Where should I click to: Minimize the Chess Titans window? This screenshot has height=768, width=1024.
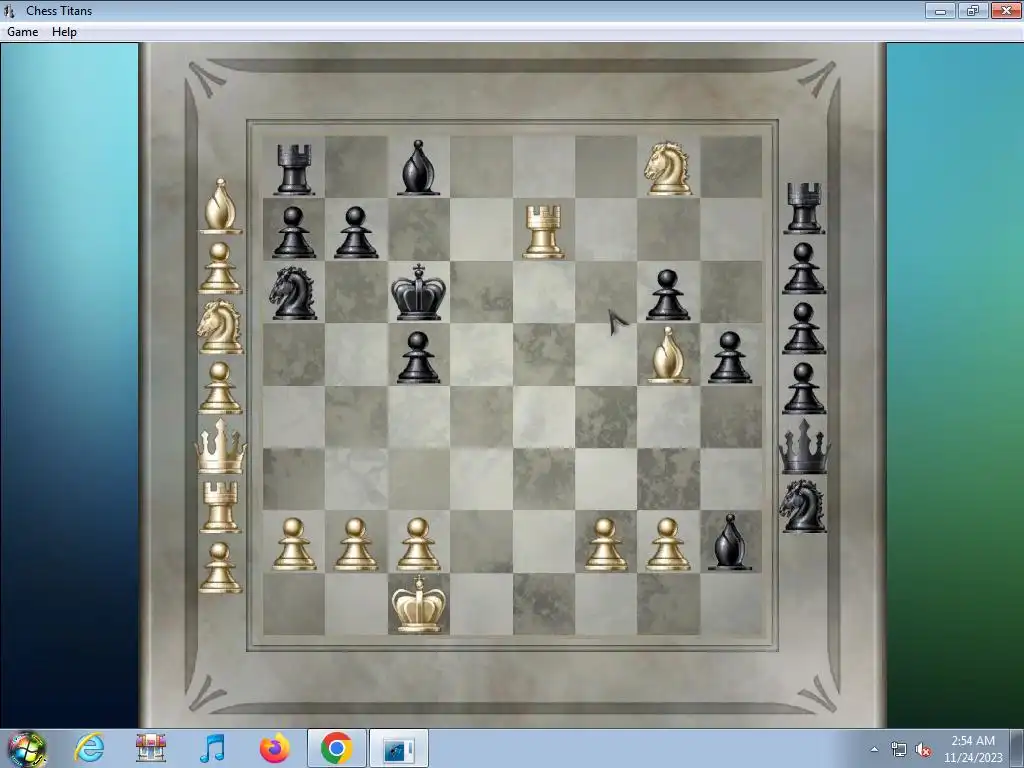click(940, 10)
